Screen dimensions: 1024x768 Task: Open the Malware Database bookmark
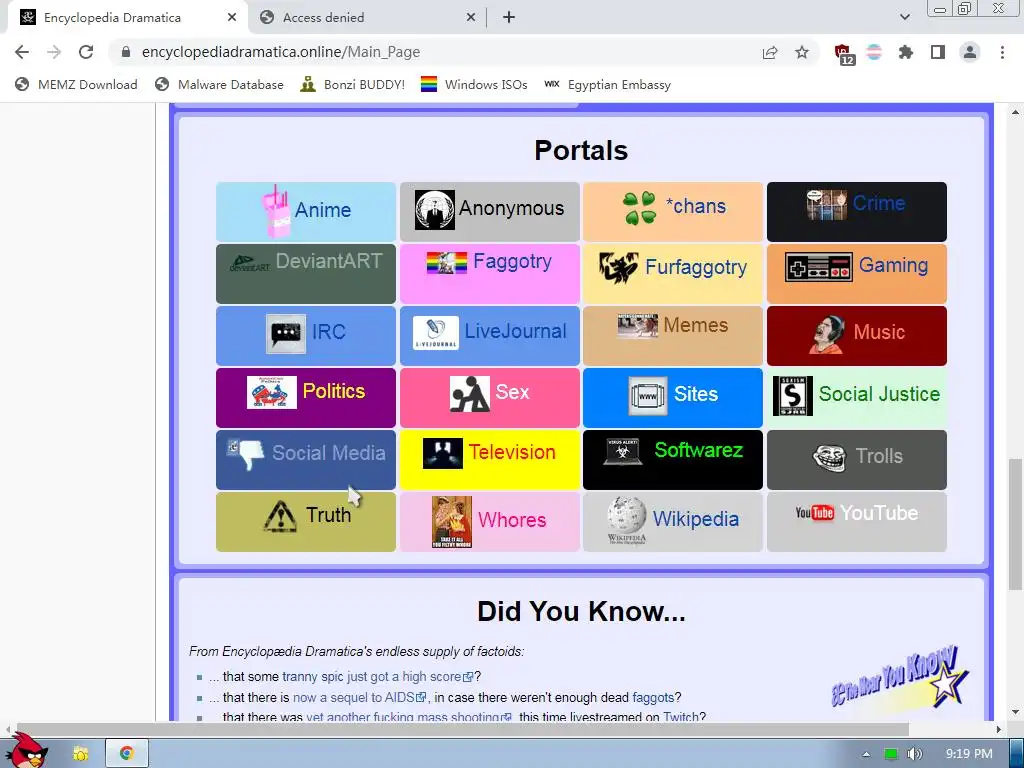(219, 84)
